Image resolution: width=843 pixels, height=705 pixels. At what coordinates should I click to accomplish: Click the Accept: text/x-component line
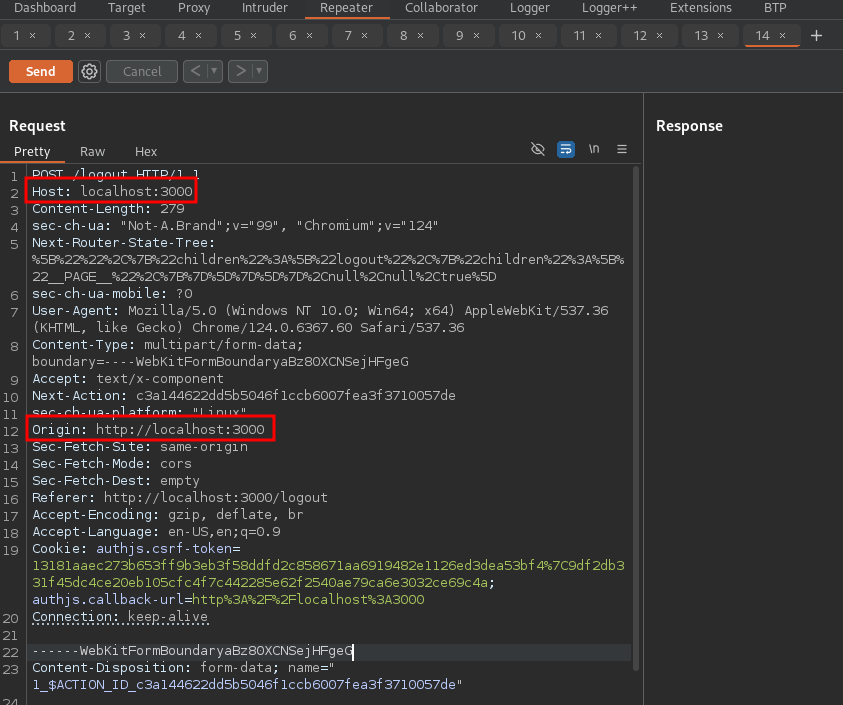(127, 379)
